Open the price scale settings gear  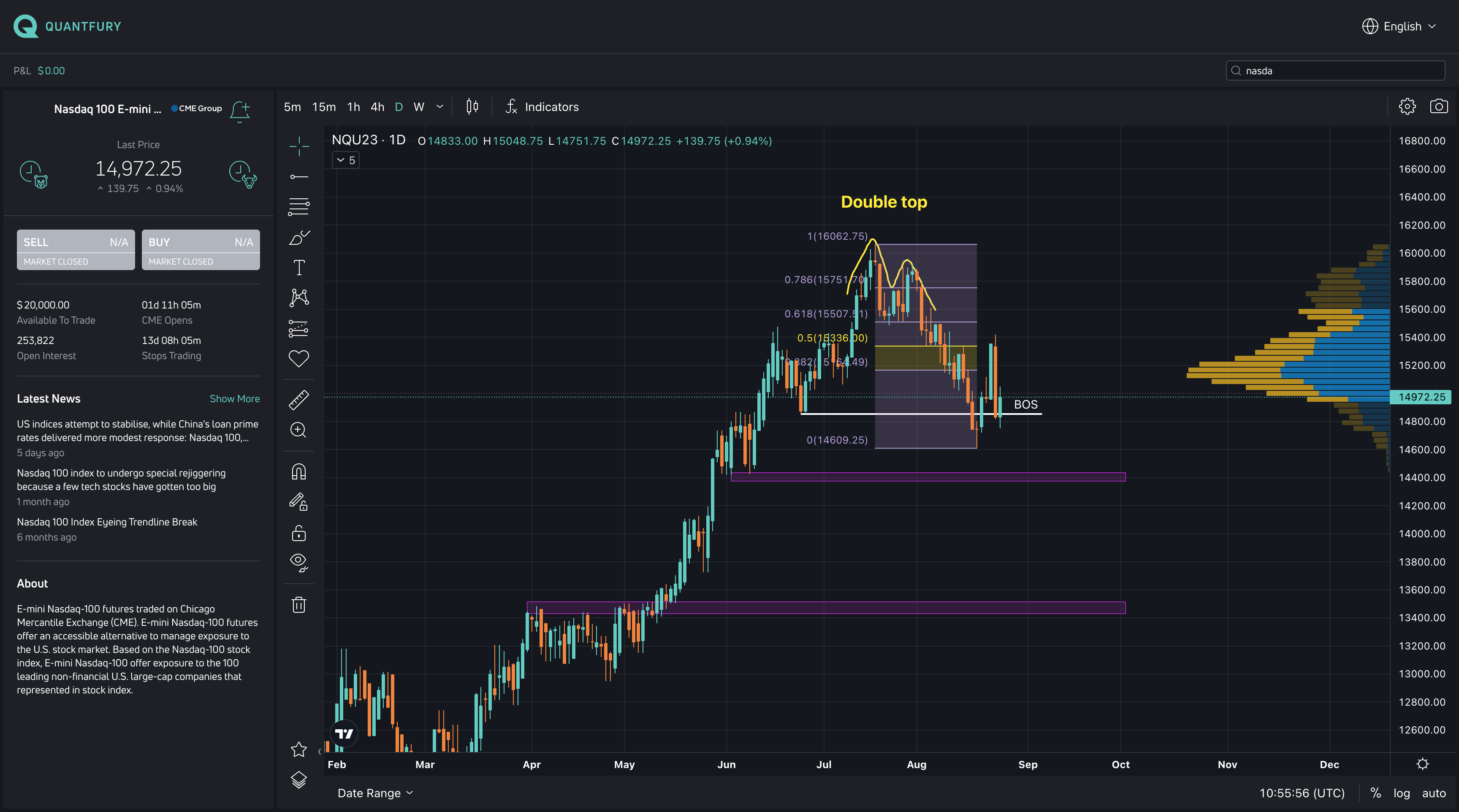[x=1422, y=764]
